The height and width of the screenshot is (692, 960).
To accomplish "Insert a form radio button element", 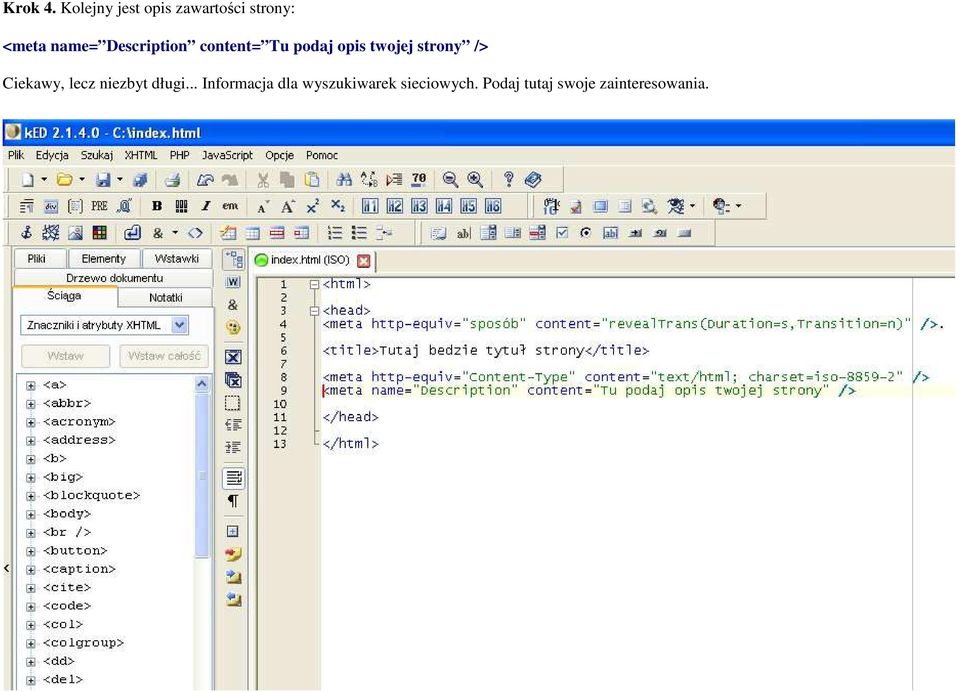I will click(x=586, y=233).
